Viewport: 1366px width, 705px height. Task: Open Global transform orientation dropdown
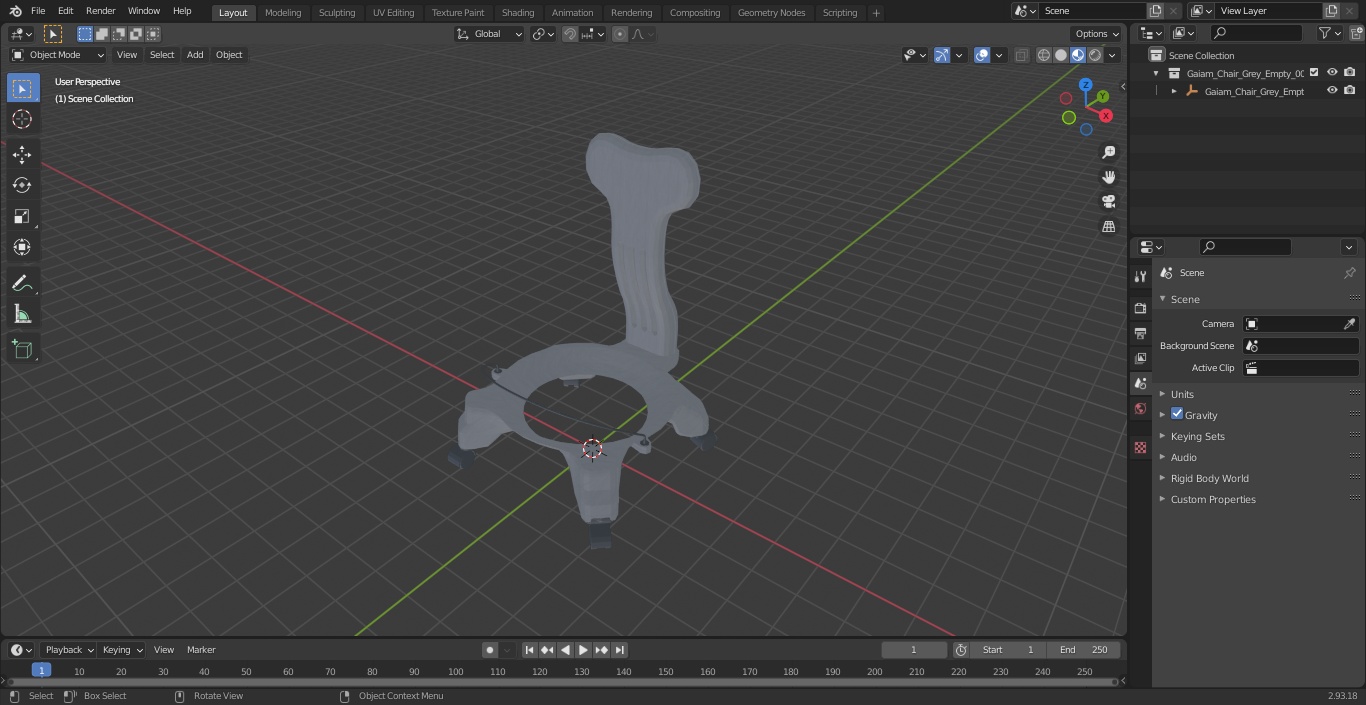pyautogui.click(x=489, y=34)
